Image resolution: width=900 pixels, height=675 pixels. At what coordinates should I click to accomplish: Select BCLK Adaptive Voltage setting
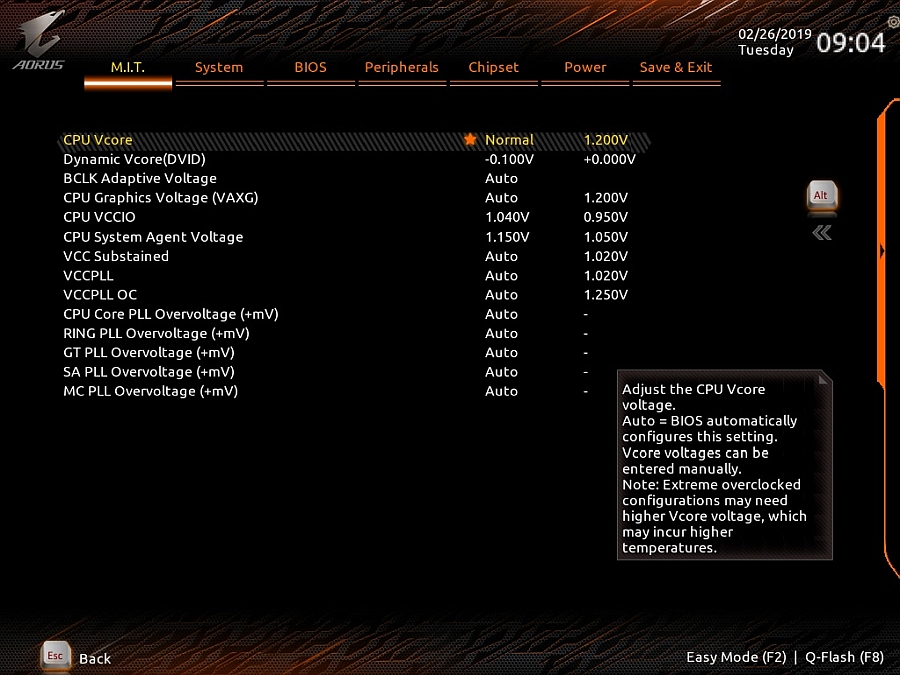[140, 179]
